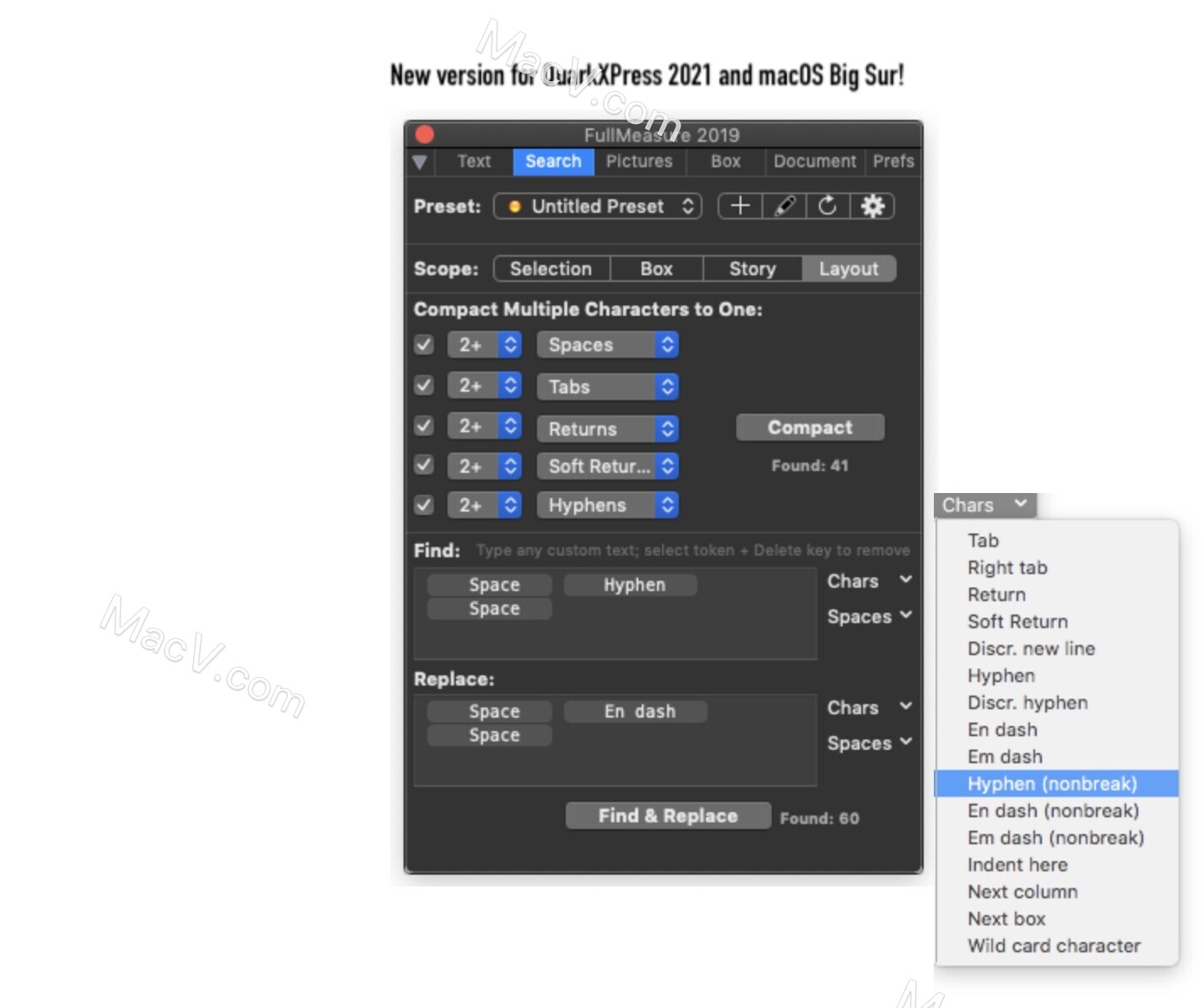Image resolution: width=1204 pixels, height=1008 pixels.
Task: Open the preset settings gear icon
Action: 872,206
